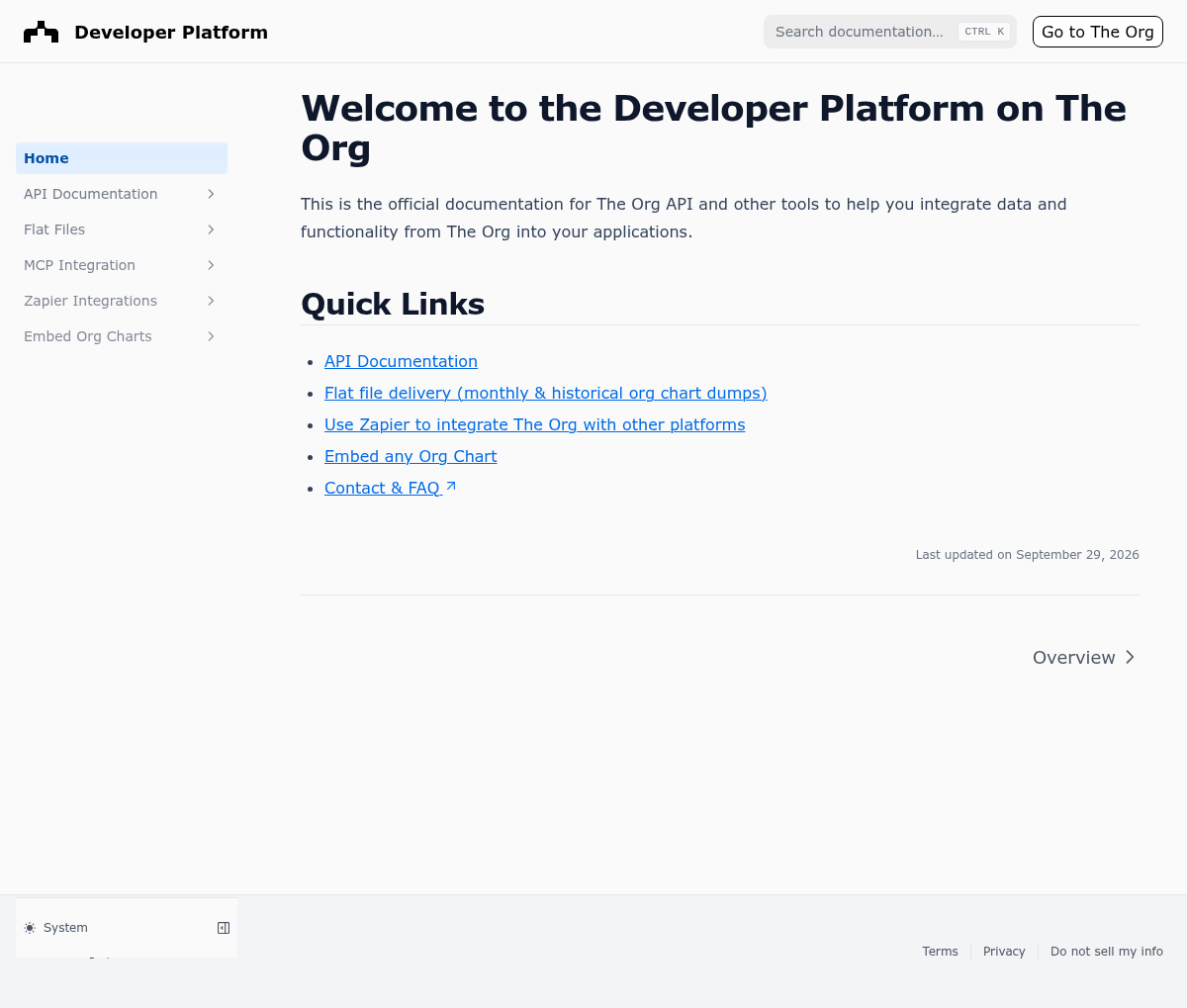This screenshot has width=1187, height=1008.
Task: Open the Terms footer link
Action: (940, 952)
